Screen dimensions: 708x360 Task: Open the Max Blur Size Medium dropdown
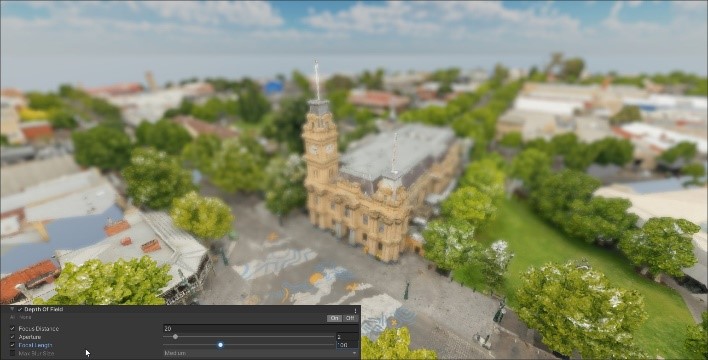[261, 353]
